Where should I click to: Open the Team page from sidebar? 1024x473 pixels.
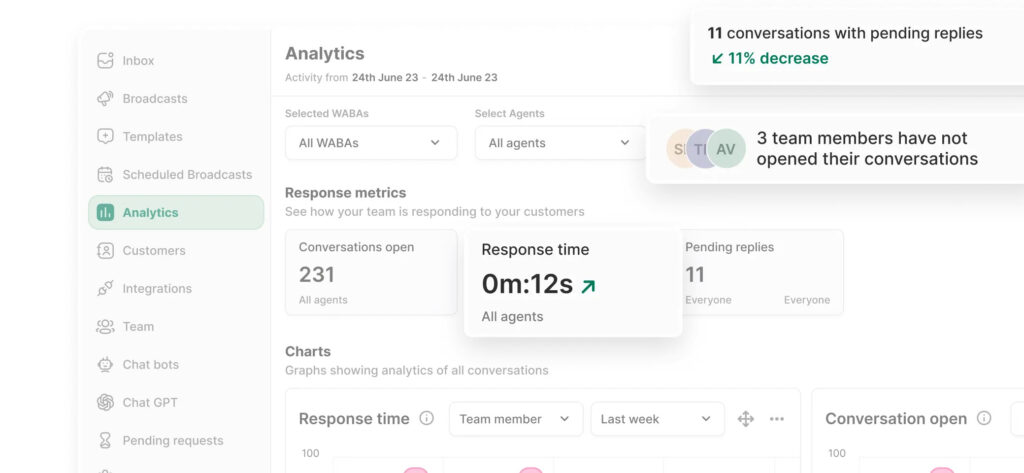(x=138, y=327)
